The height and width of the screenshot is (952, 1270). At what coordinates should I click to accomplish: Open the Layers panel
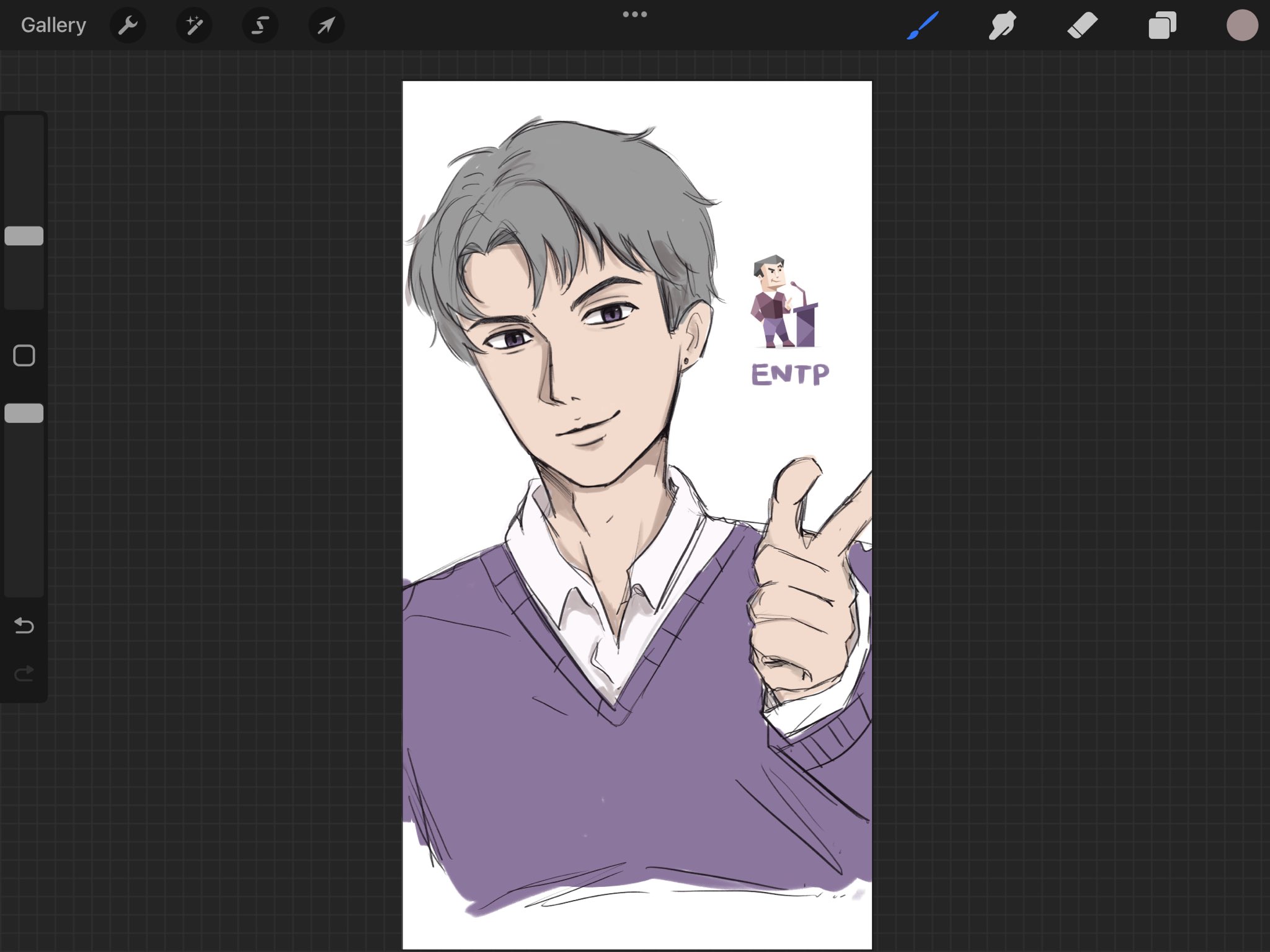coord(1162,25)
